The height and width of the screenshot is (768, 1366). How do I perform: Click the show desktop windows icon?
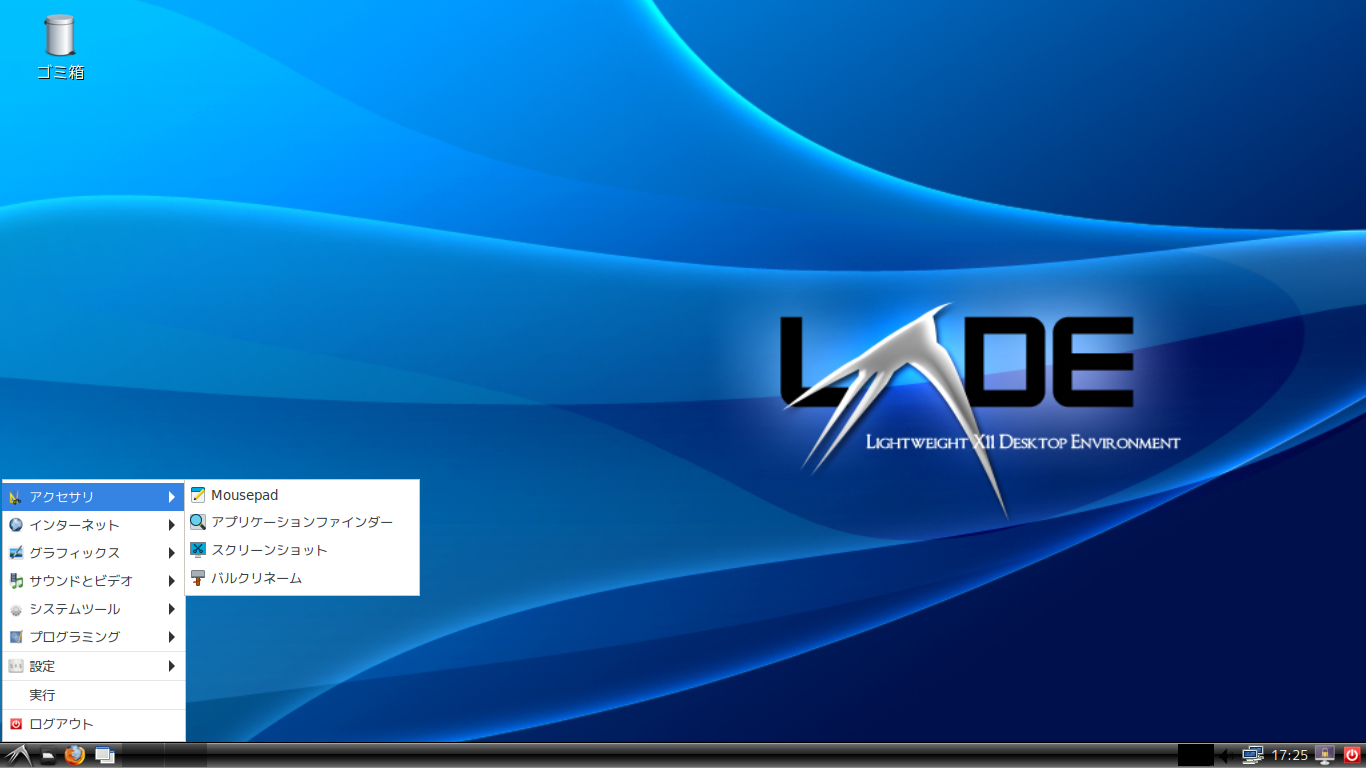point(105,755)
